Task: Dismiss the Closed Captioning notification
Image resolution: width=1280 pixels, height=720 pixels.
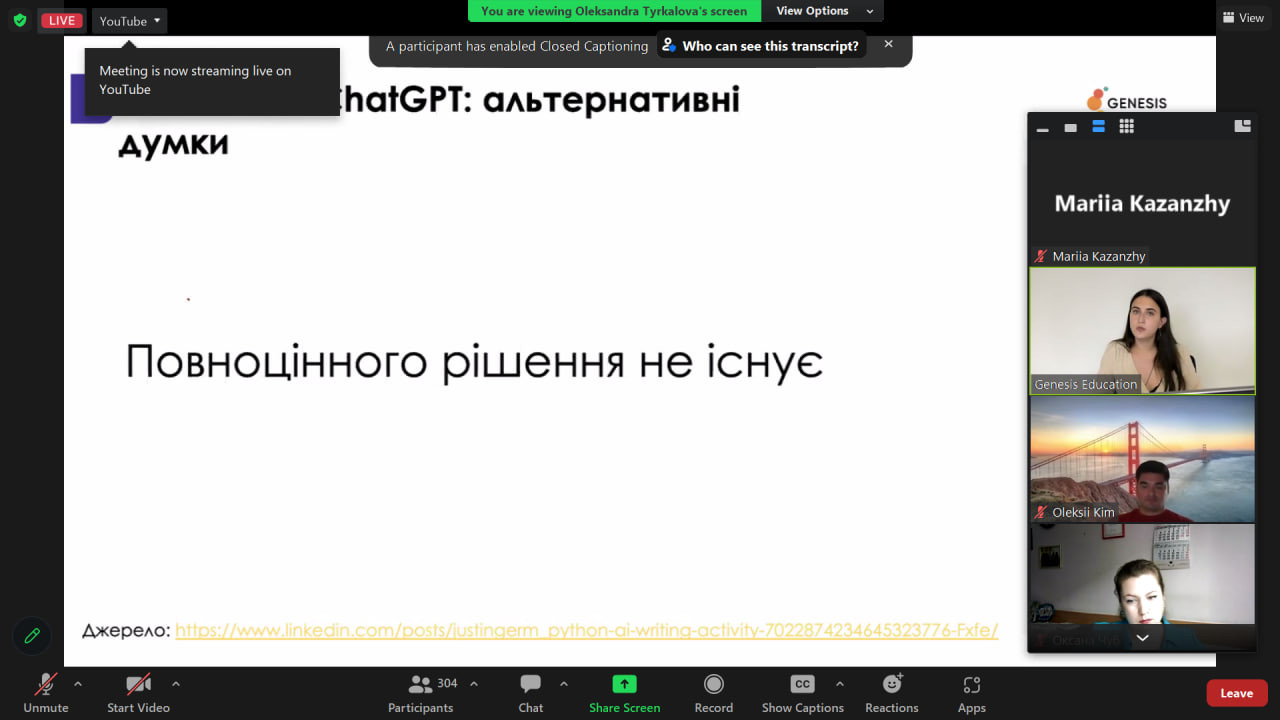Action: (x=888, y=44)
